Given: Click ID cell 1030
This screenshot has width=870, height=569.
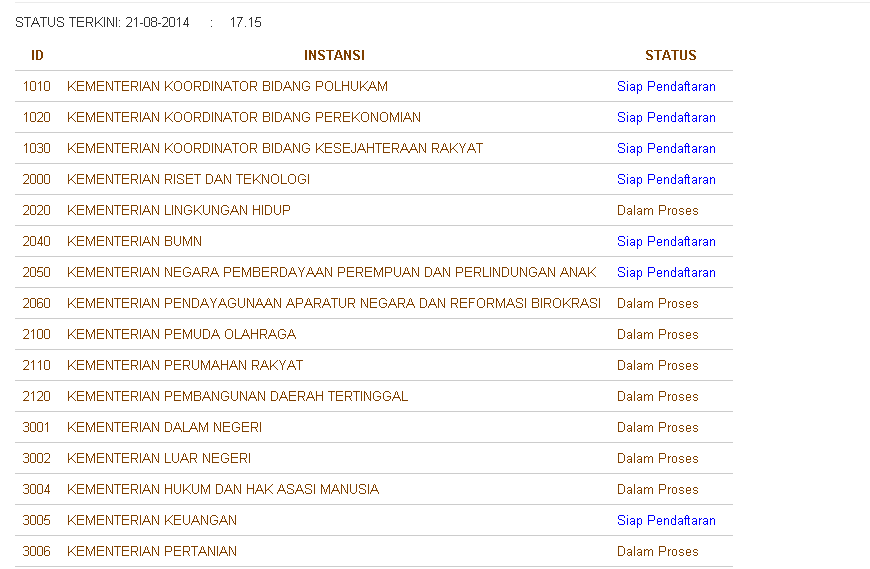Looking at the screenshot, I should (x=37, y=149).
